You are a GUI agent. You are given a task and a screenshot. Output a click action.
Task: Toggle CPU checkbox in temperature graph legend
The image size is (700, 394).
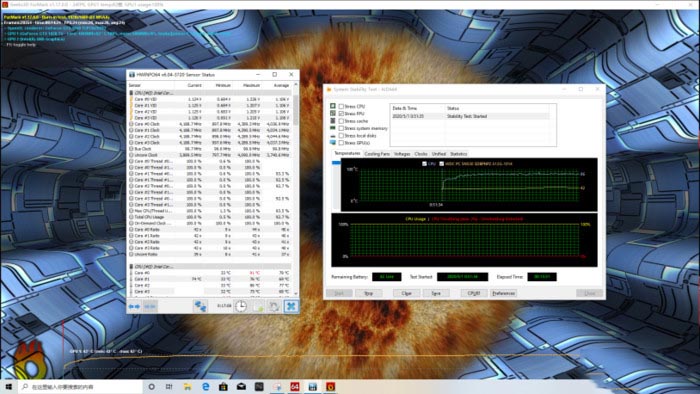(424, 164)
